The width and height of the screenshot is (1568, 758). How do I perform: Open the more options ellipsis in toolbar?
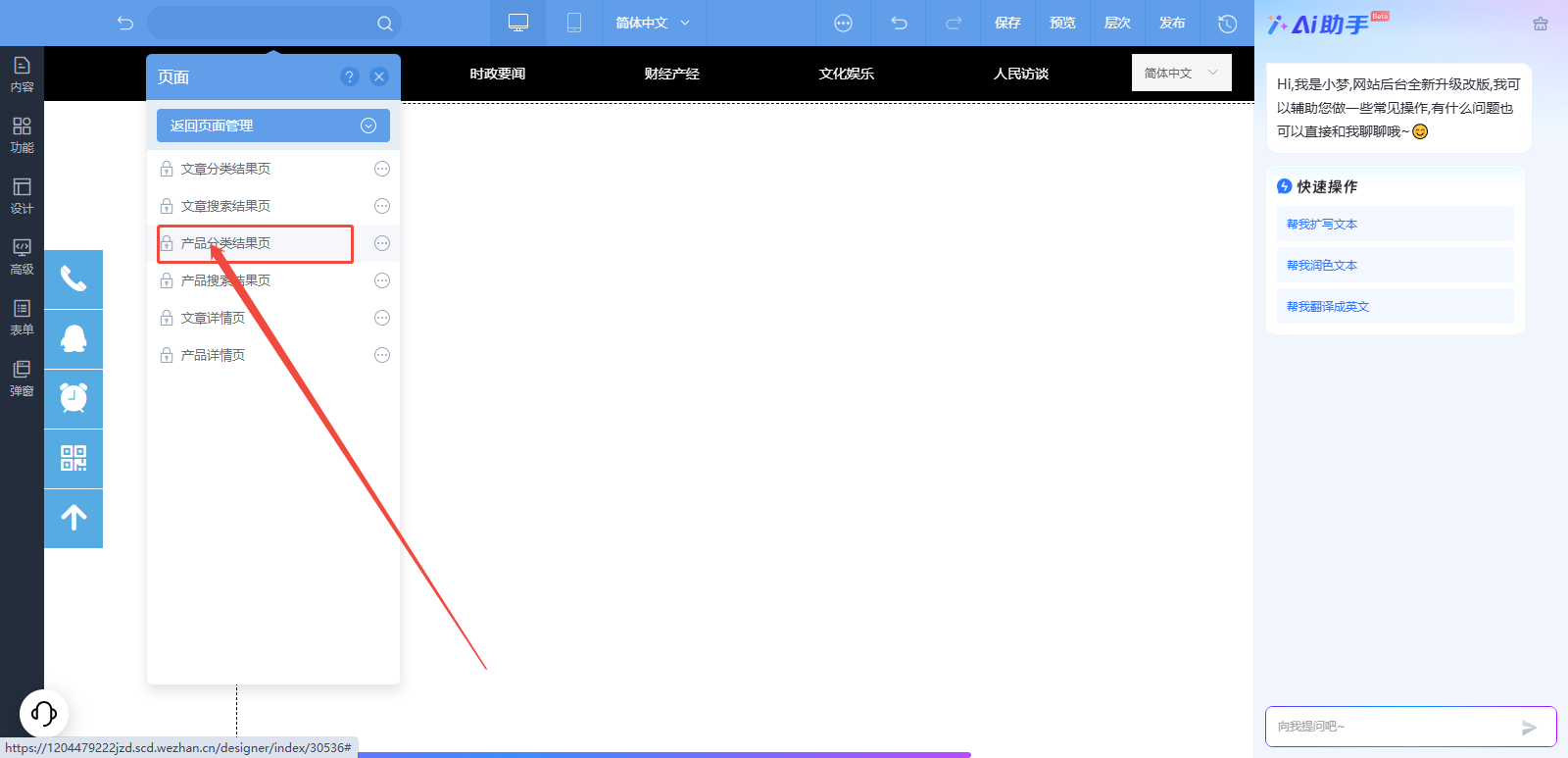tap(843, 23)
